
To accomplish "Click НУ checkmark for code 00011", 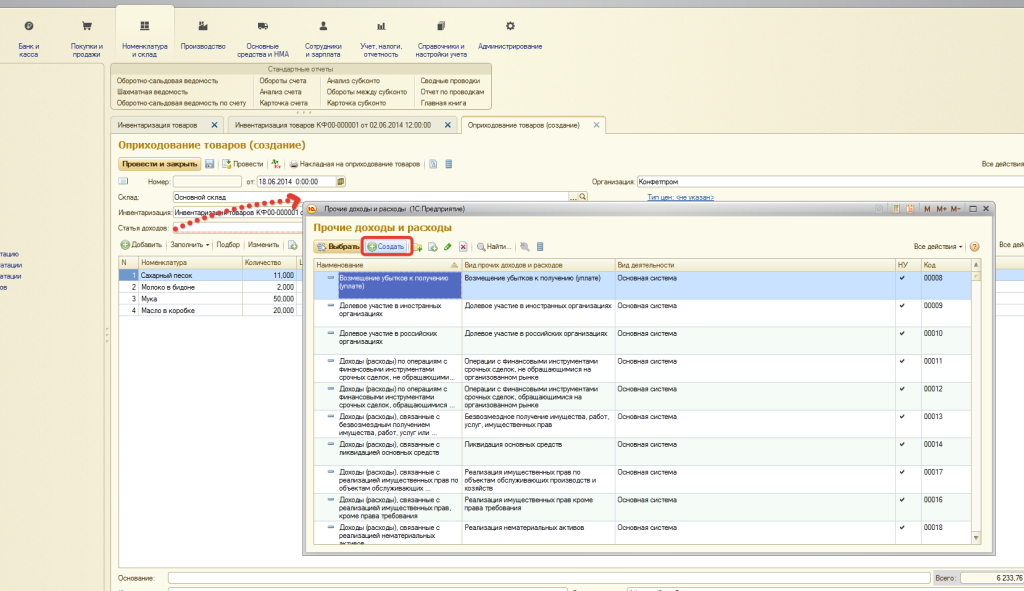I will pos(902,361).
